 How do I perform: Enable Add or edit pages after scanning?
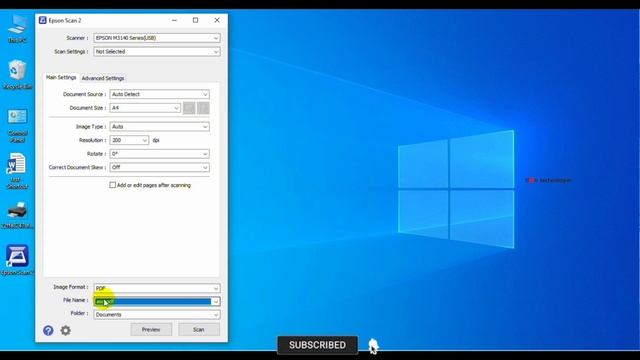(x=112, y=185)
